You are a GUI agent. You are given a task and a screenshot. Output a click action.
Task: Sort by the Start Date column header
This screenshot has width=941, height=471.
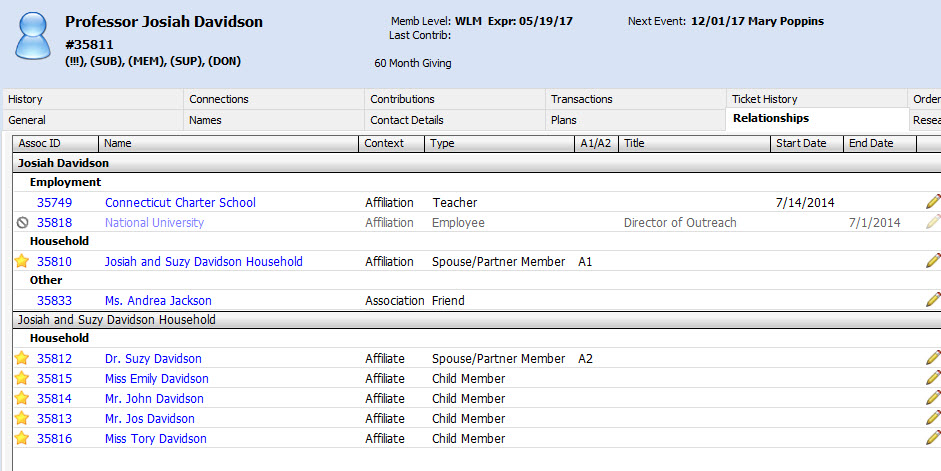(801, 143)
